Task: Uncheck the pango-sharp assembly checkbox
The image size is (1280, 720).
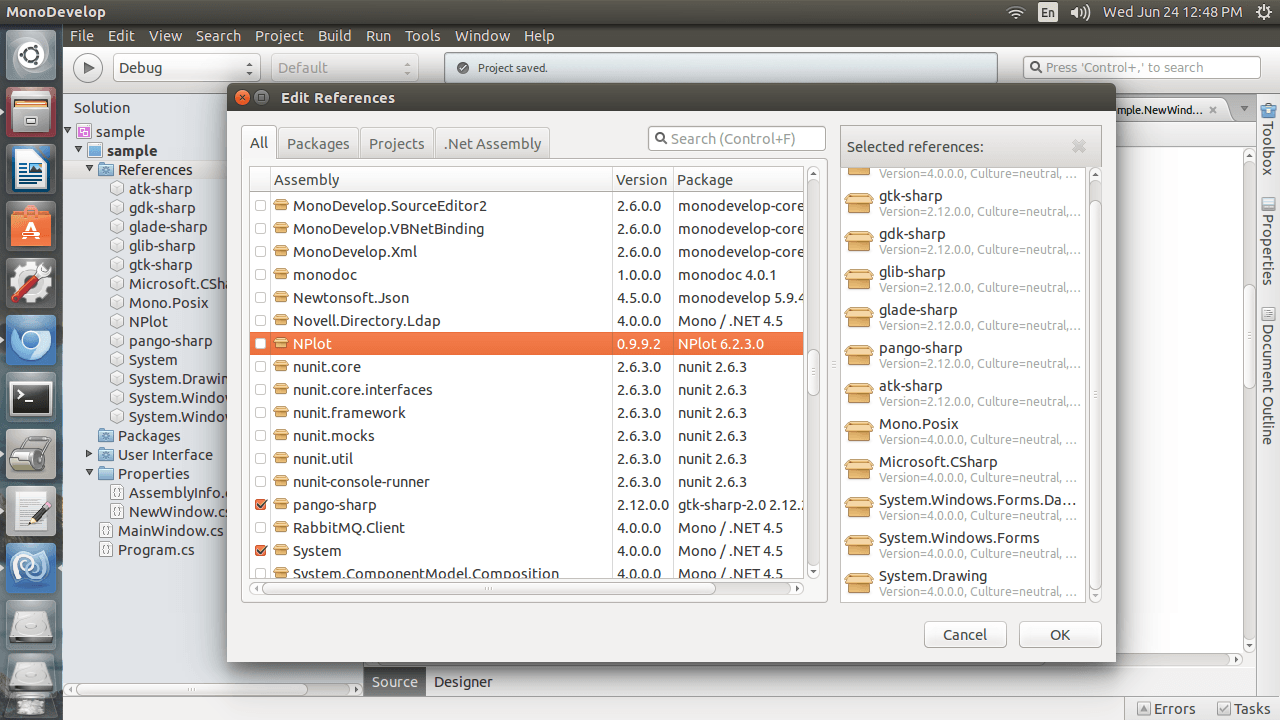Action: click(x=261, y=505)
